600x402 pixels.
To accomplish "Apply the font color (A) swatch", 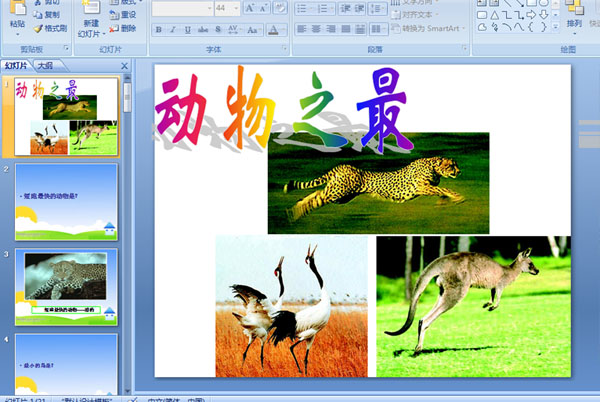I will pyautogui.click(x=273, y=29).
